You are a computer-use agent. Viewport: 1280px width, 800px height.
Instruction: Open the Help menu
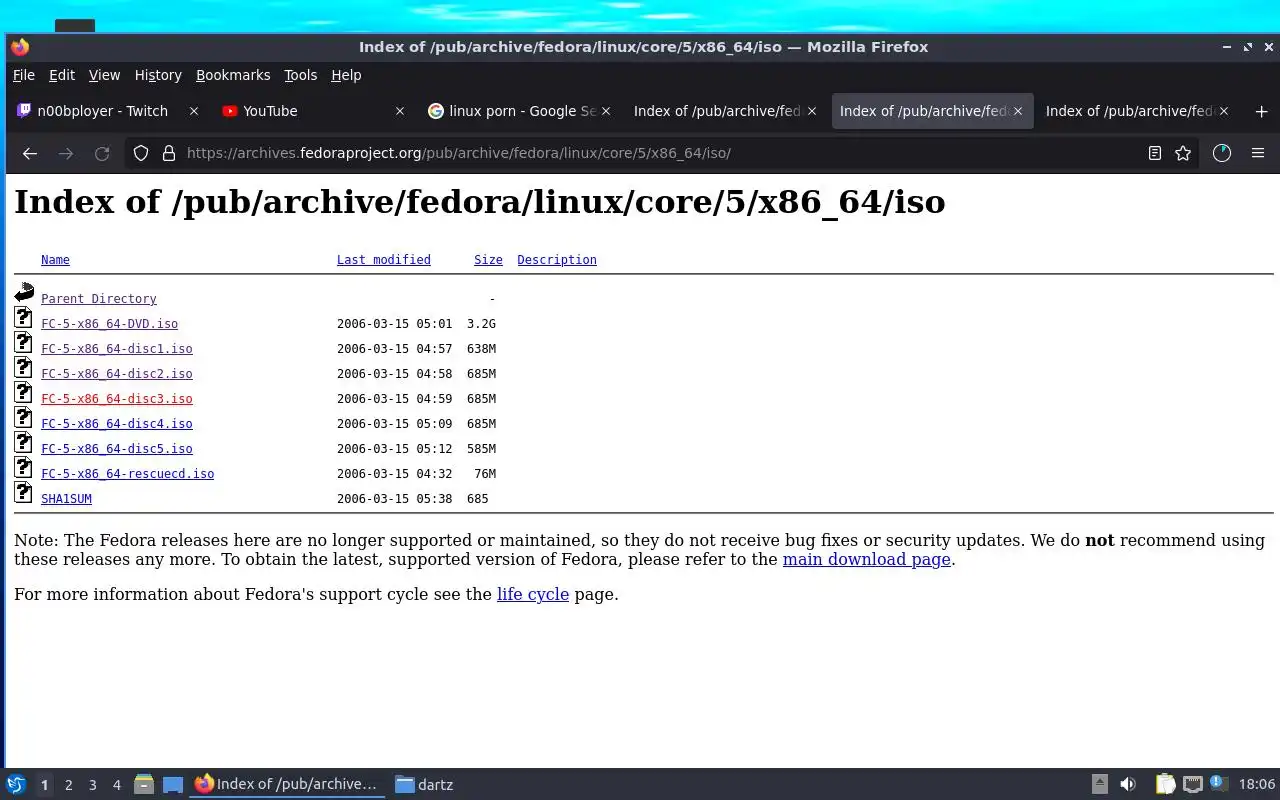(346, 75)
